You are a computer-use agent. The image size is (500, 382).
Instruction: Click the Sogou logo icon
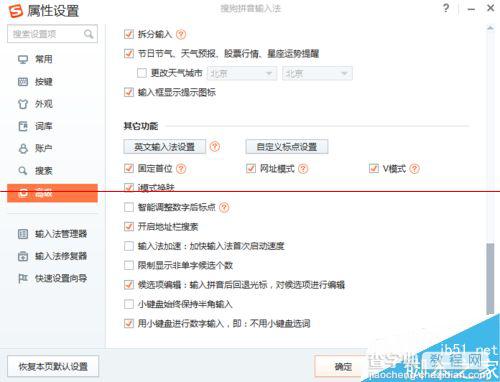(x=15, y=11)
